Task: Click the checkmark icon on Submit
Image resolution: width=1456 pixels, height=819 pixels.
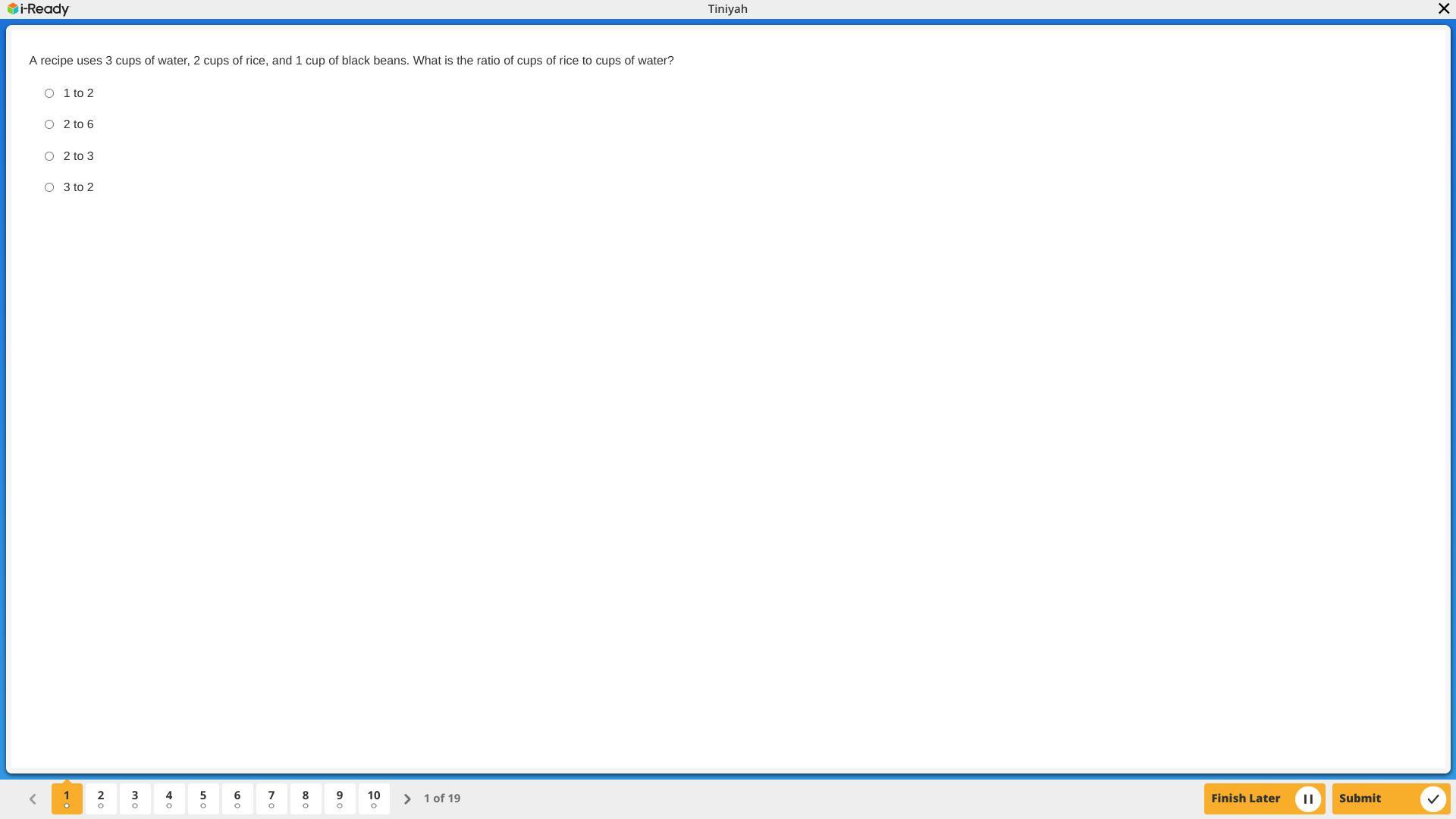Action: 1432,799
